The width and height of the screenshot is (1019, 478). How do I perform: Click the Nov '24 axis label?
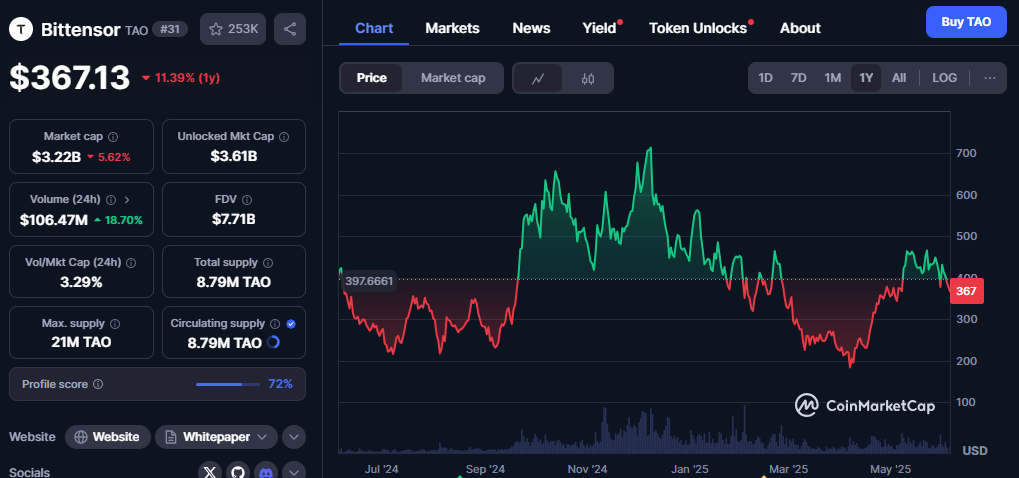(587, 469)
